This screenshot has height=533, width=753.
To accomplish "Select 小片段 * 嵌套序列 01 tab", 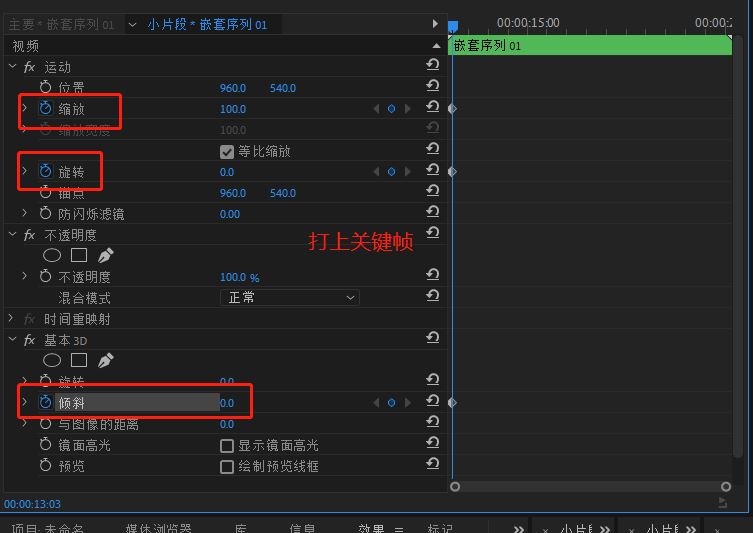I will pos(207,24).
